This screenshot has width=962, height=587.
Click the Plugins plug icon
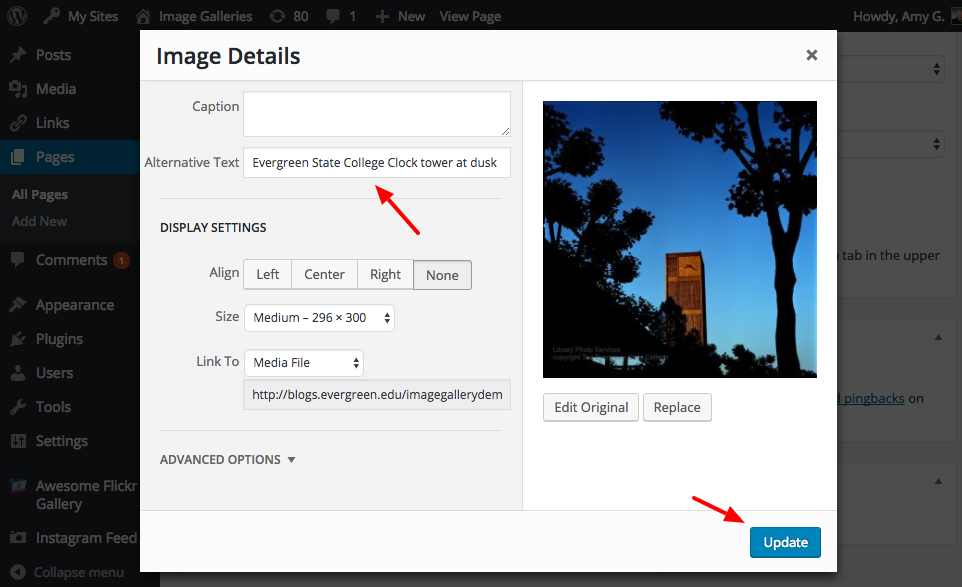tap(18, 339)
